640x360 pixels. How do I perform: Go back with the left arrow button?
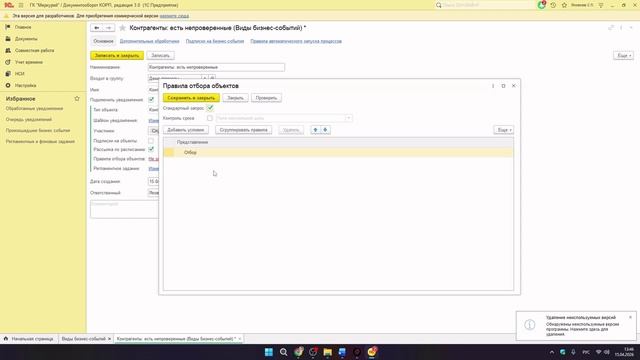[x=97, y=28]
